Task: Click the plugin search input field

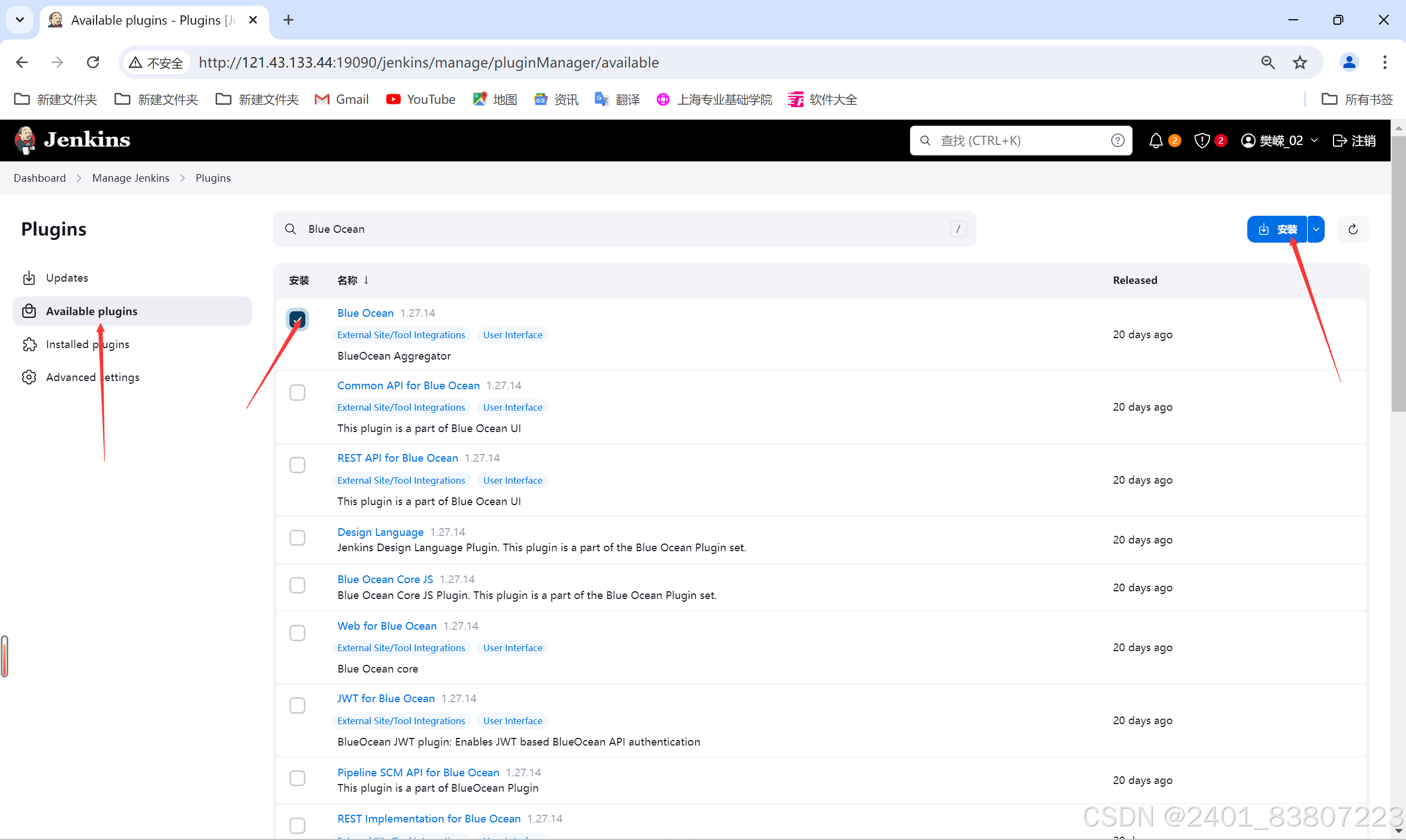Action: pyautogui.click(x=623, y=229)
